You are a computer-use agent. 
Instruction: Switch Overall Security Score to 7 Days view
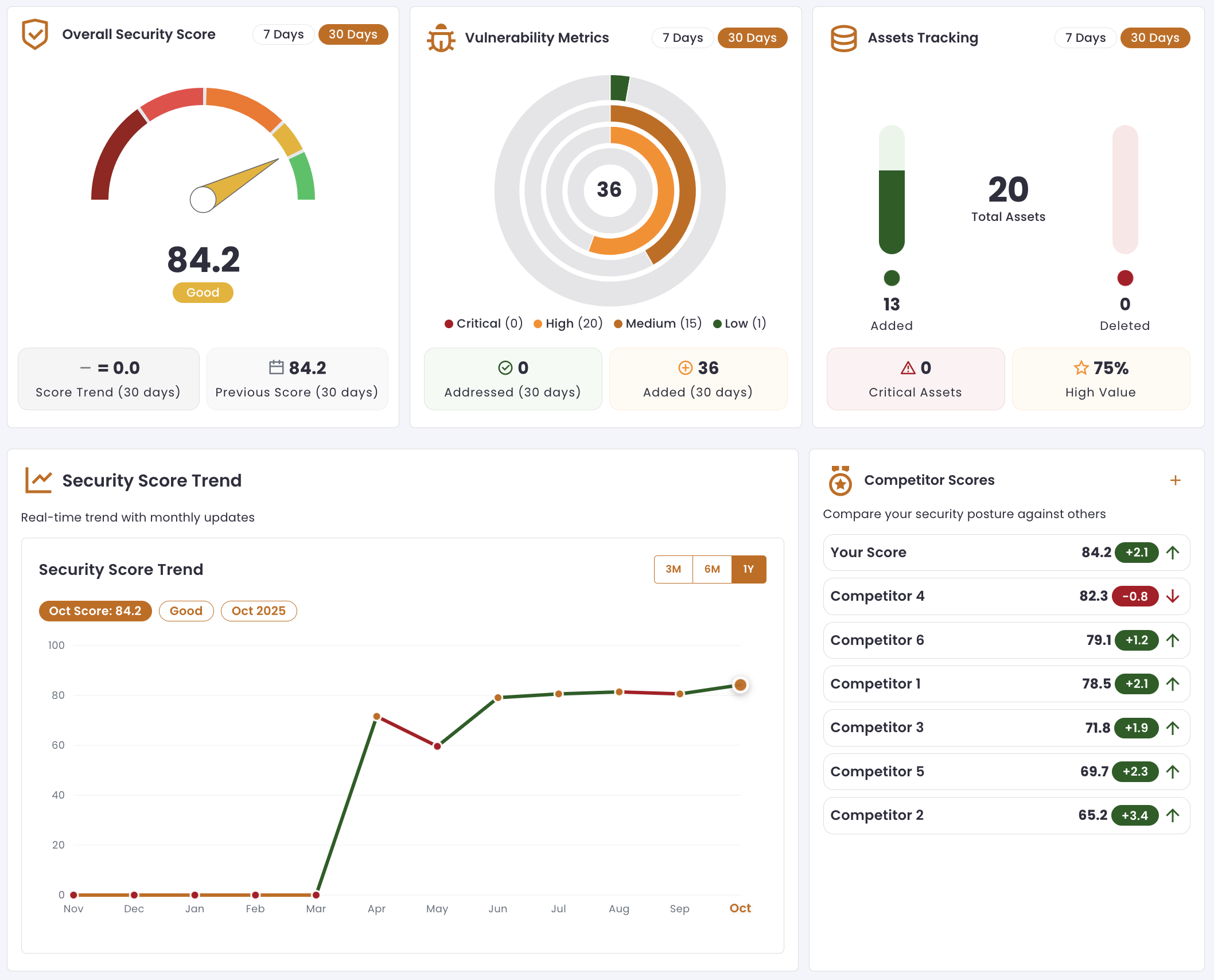[x=283, y=34]
